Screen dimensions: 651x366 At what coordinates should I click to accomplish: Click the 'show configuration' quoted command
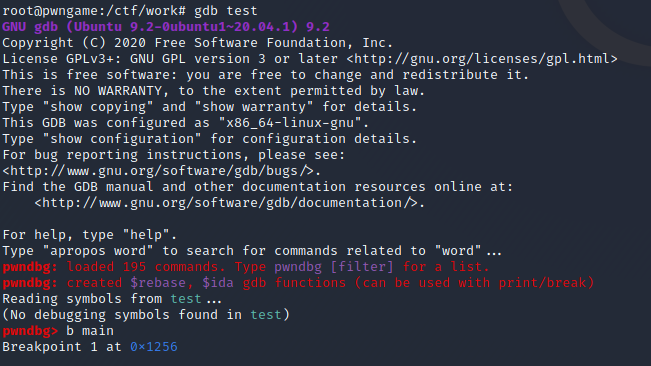(122, 139)
